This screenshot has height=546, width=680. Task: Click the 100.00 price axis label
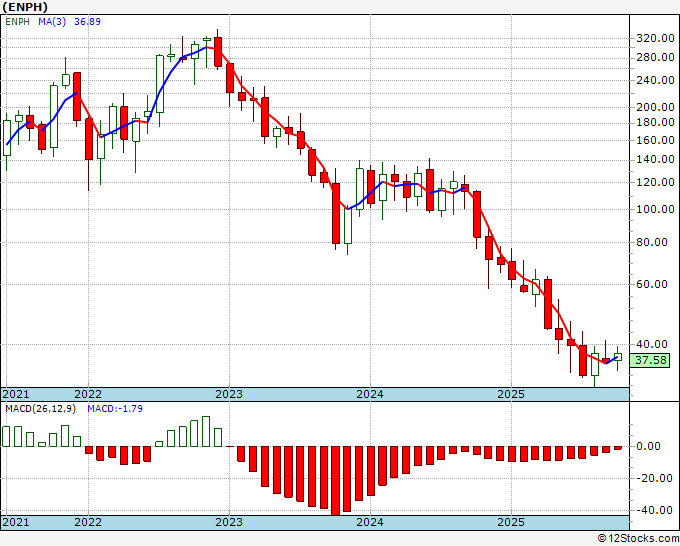(655, 209)
